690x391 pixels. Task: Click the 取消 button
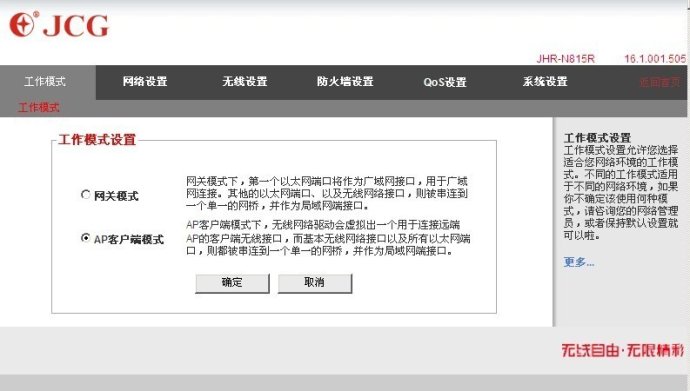click(x=315, y=283)
